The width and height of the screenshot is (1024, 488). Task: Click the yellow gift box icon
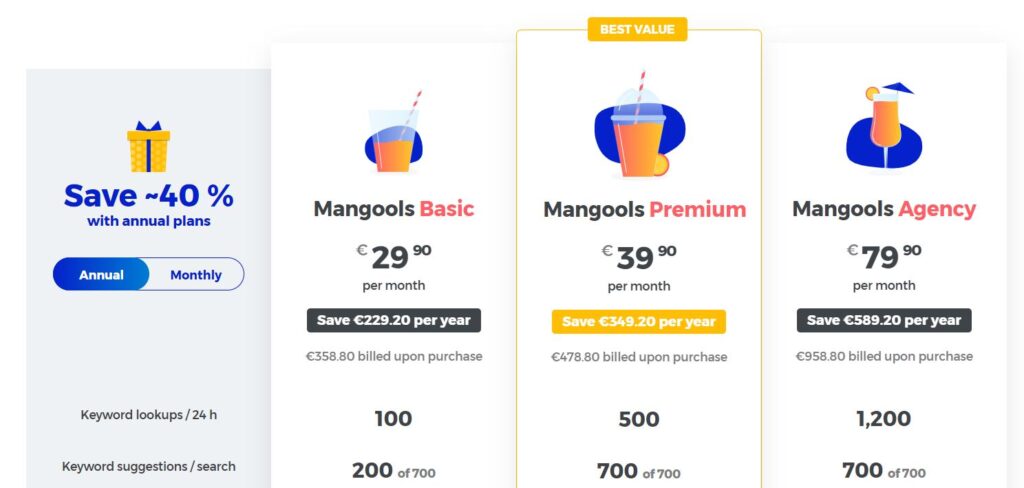(x=148, y=147)
